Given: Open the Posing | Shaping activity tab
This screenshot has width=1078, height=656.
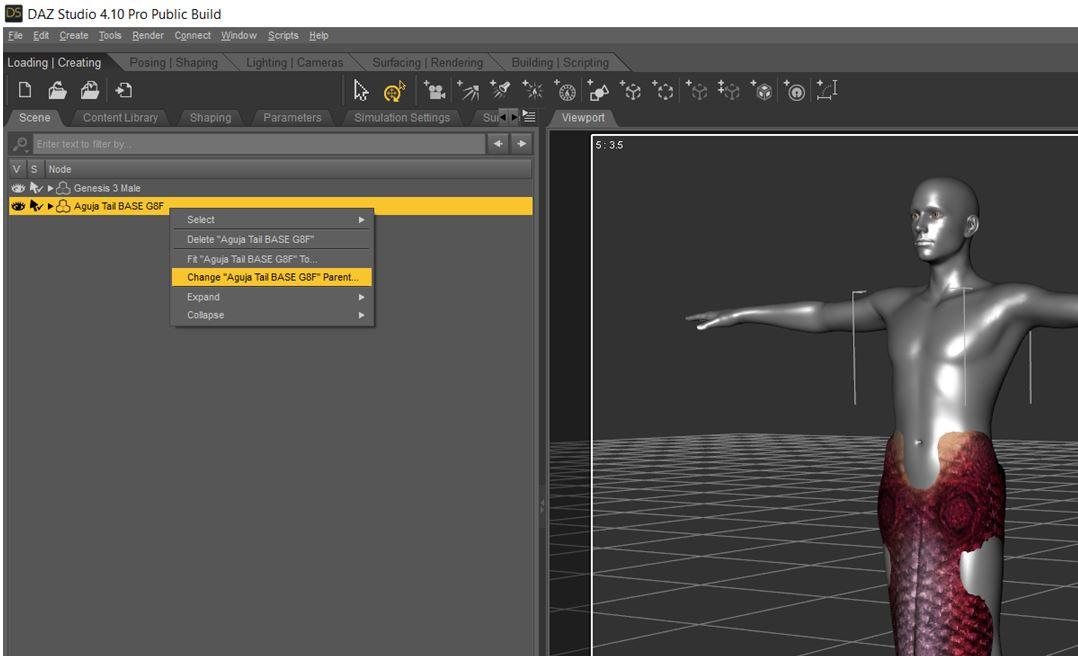Looking at the screenshot, I should [x=174, y=63].
